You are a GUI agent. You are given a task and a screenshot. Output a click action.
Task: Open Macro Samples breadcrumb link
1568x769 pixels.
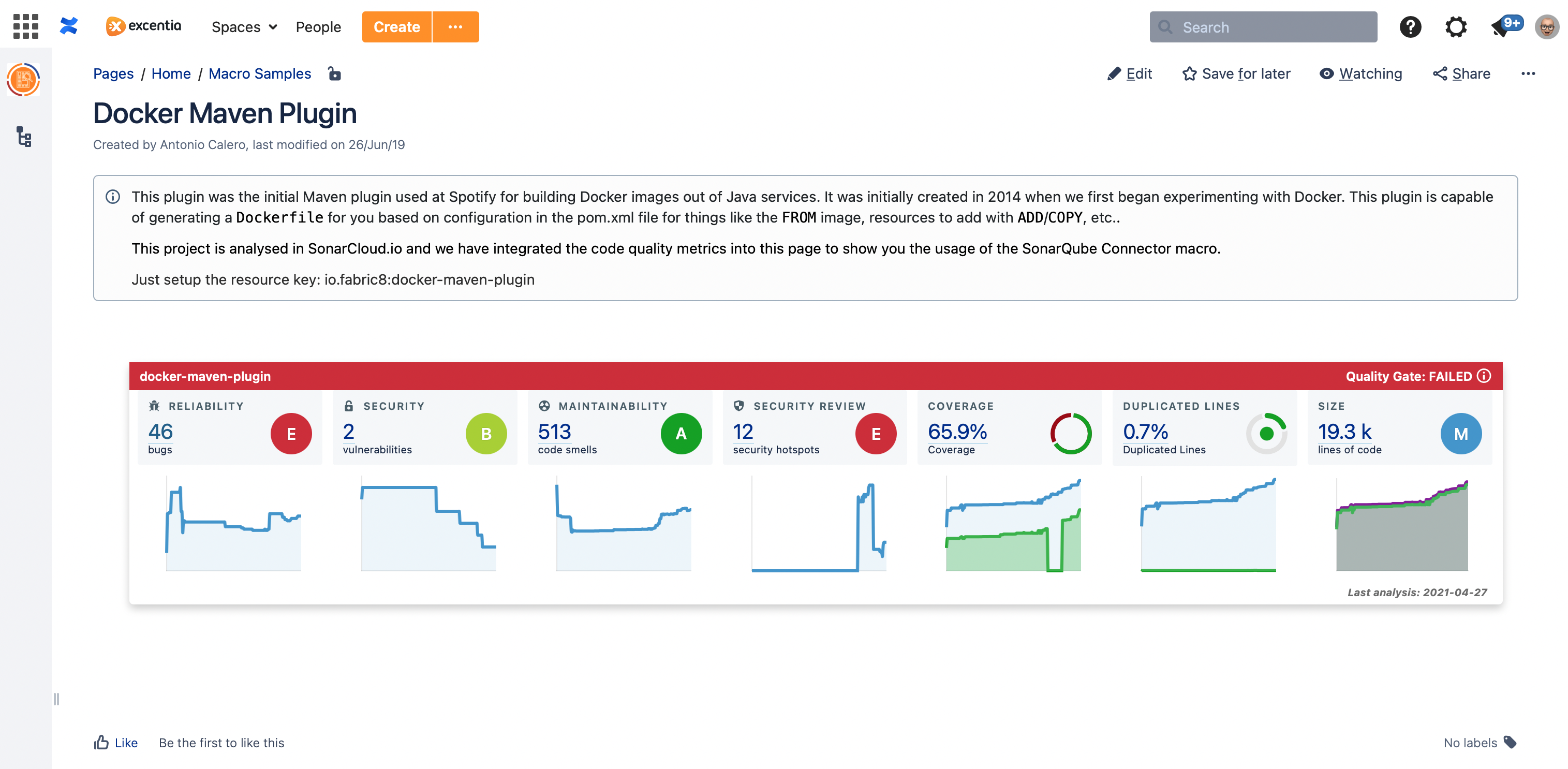click(x=260, y=73)
